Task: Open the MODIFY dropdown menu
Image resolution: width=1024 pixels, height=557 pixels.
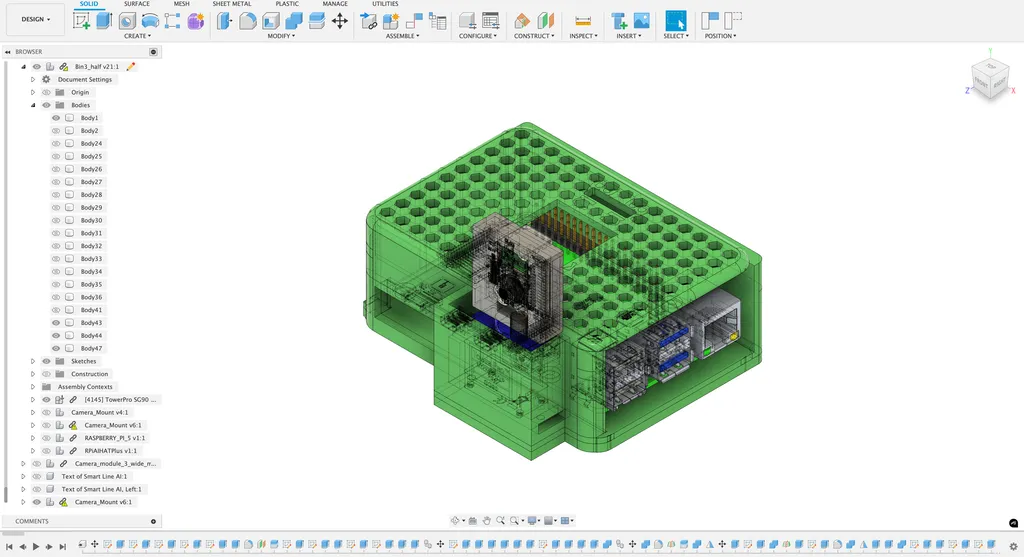Action: [281, 36]
